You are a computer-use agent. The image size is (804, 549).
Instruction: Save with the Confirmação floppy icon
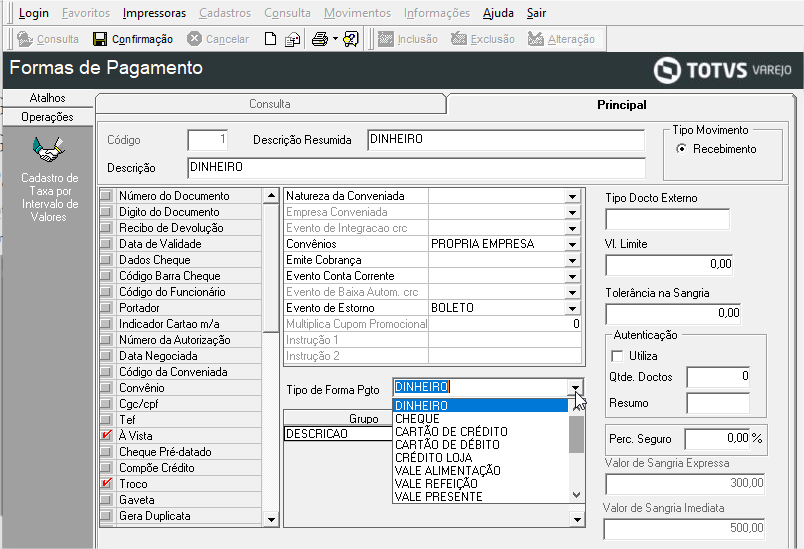point(99,39)
